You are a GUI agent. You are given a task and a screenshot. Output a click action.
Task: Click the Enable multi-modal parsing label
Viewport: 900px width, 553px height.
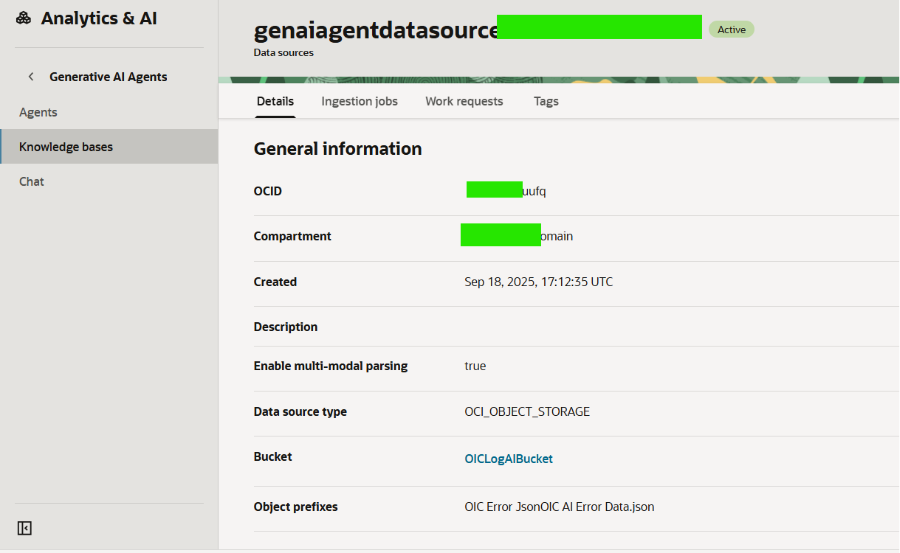(x=331, y=366)
